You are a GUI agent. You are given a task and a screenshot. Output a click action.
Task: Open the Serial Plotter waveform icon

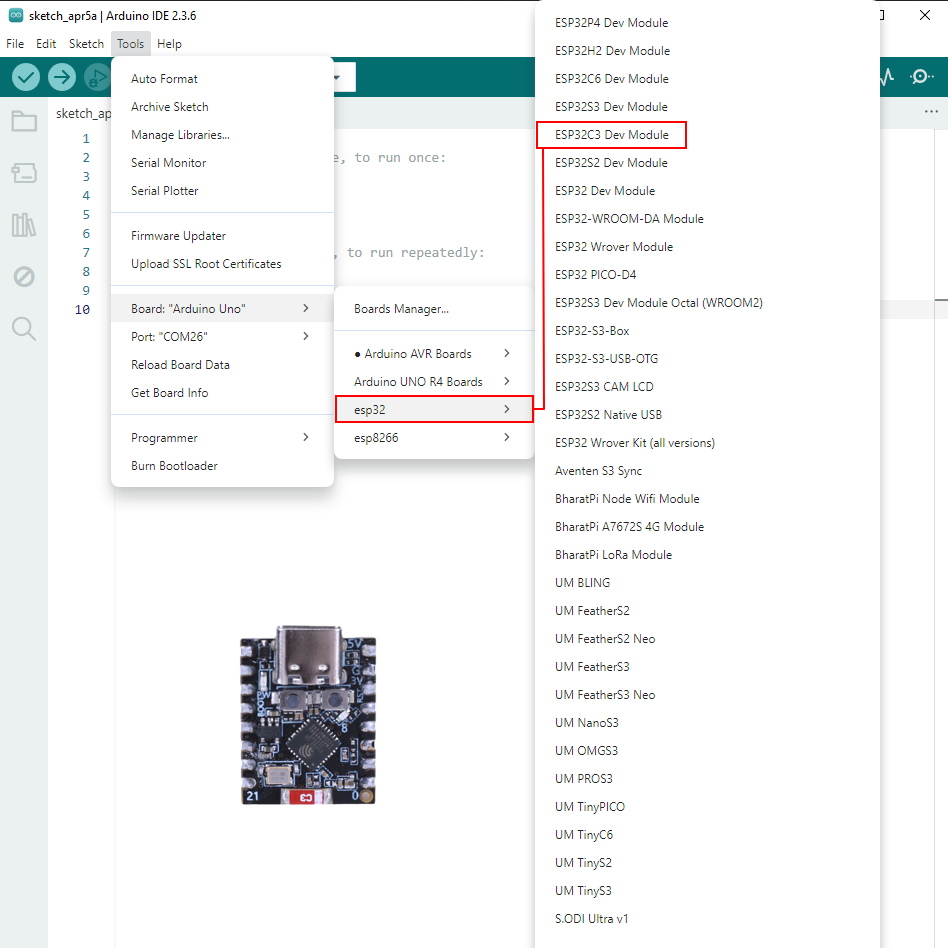(886, 76)
